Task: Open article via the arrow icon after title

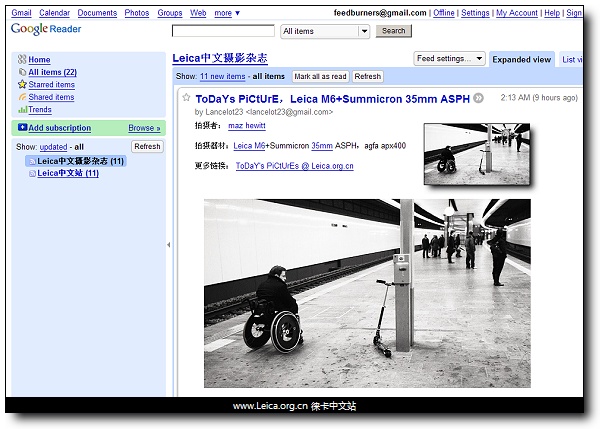Action: 478,98
